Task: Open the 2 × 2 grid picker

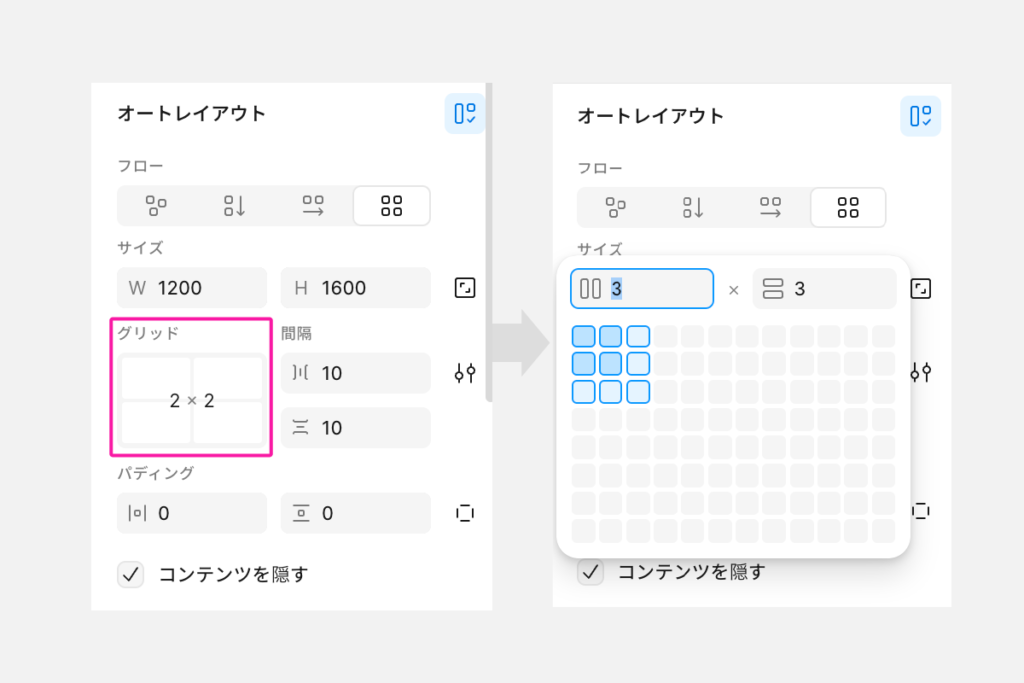Action: 191,401
